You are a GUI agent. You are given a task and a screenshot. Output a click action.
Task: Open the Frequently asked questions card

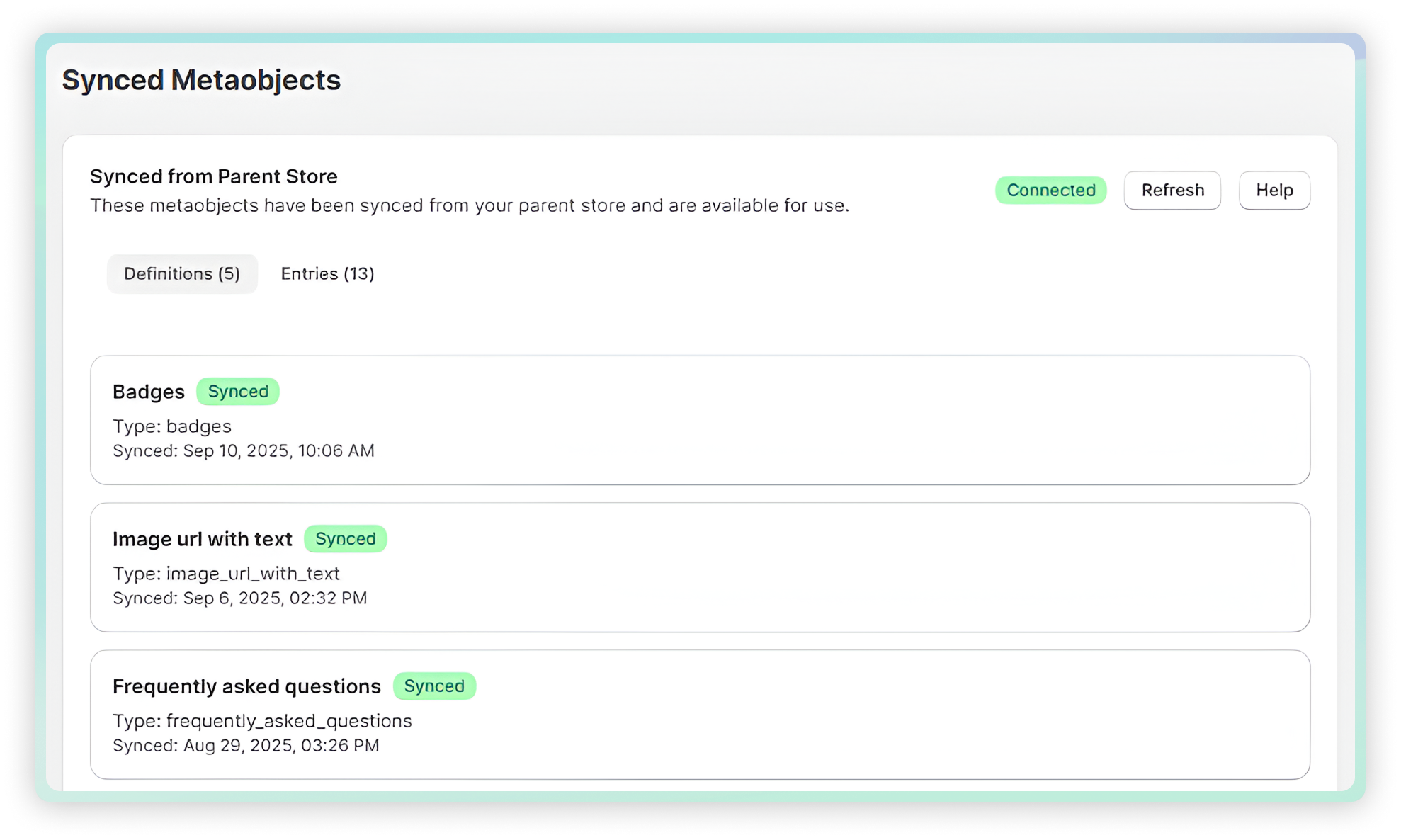(700, 715)
